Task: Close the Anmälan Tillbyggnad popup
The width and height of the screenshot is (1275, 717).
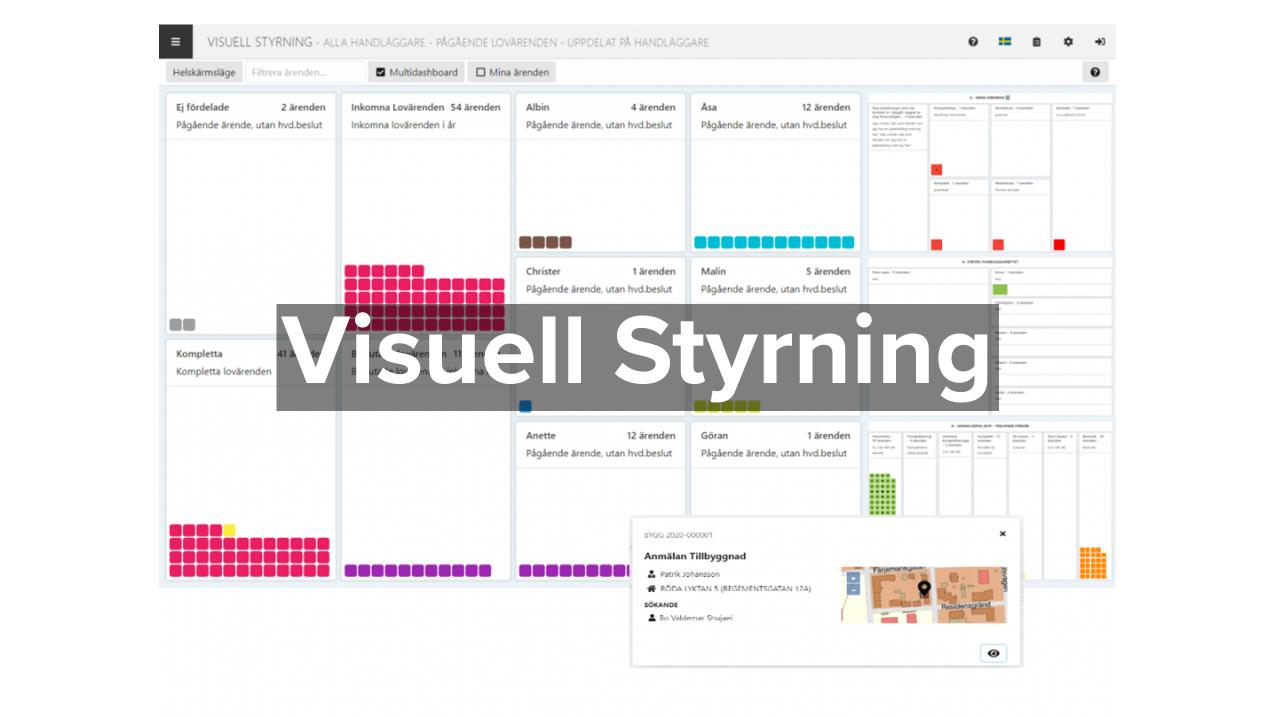Action: pos(1002,534)
